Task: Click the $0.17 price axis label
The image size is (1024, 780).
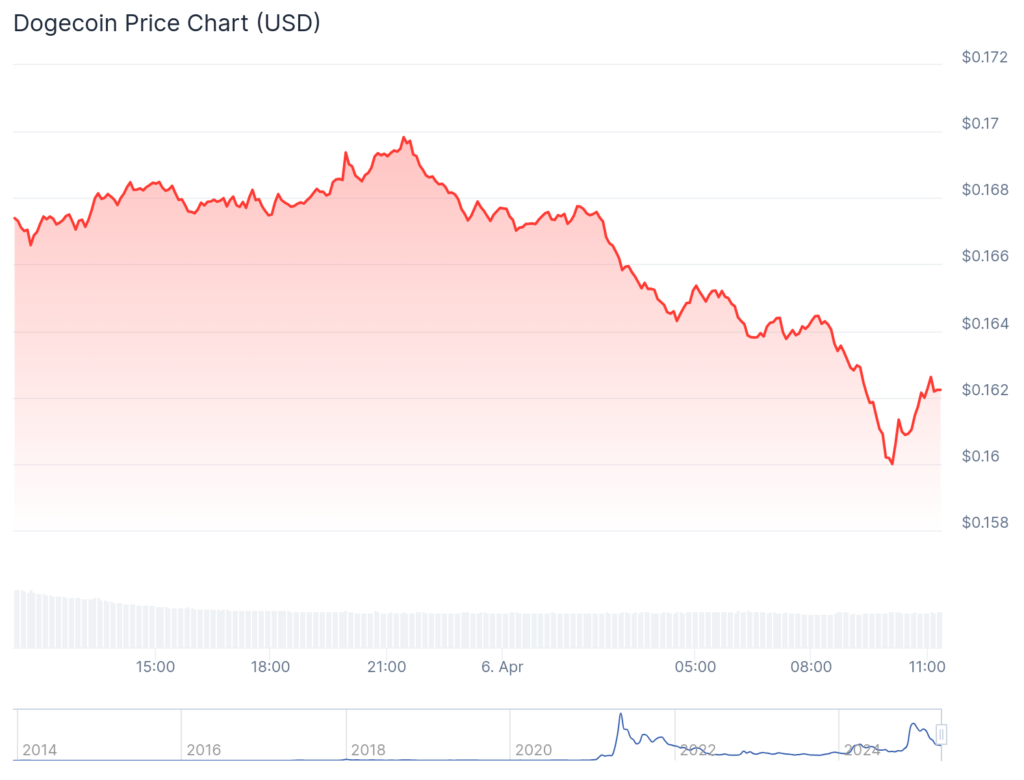Action: (981, 124)
